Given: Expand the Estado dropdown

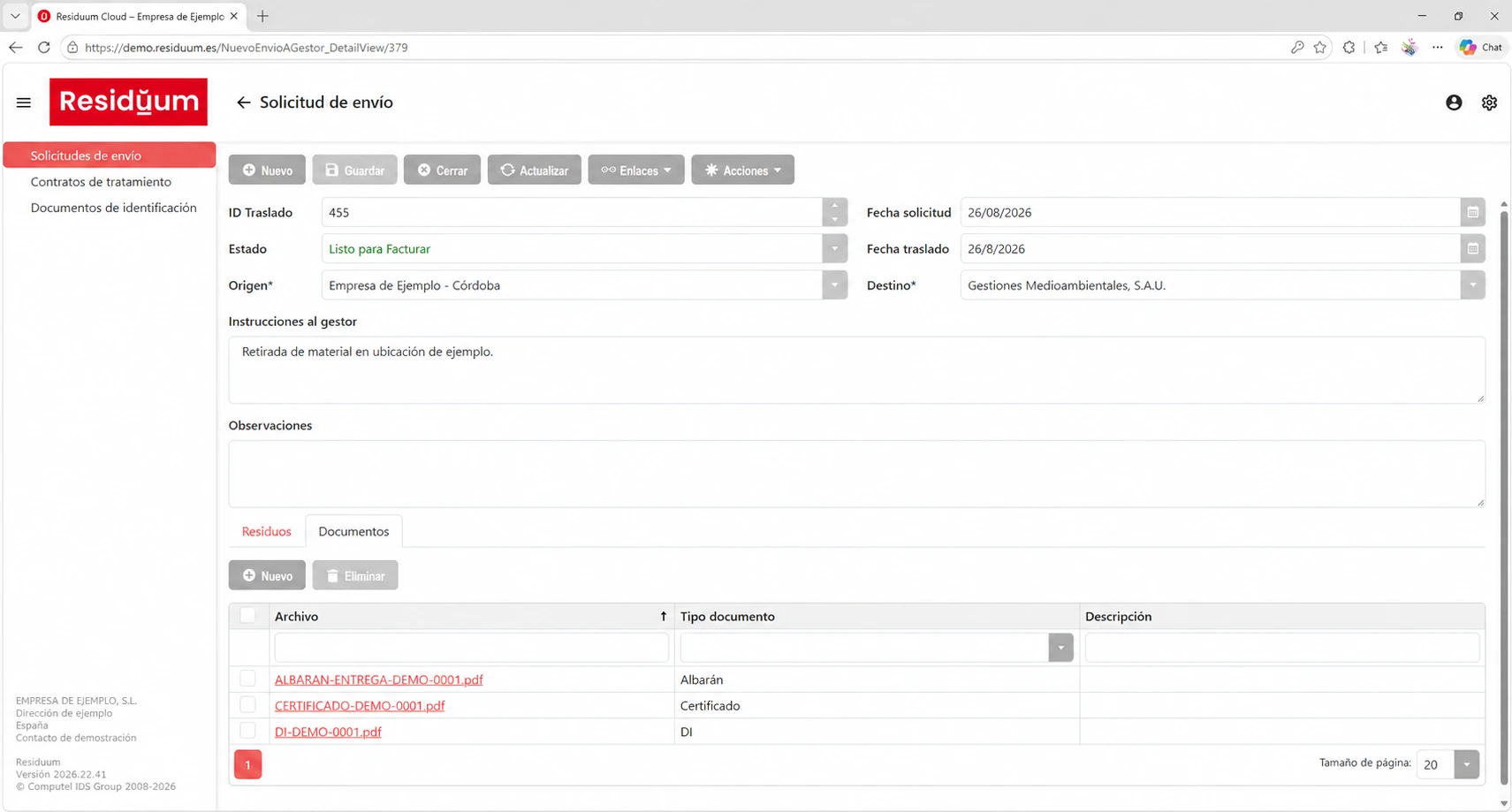Looking at the screenshot, I should click(834, 249).
